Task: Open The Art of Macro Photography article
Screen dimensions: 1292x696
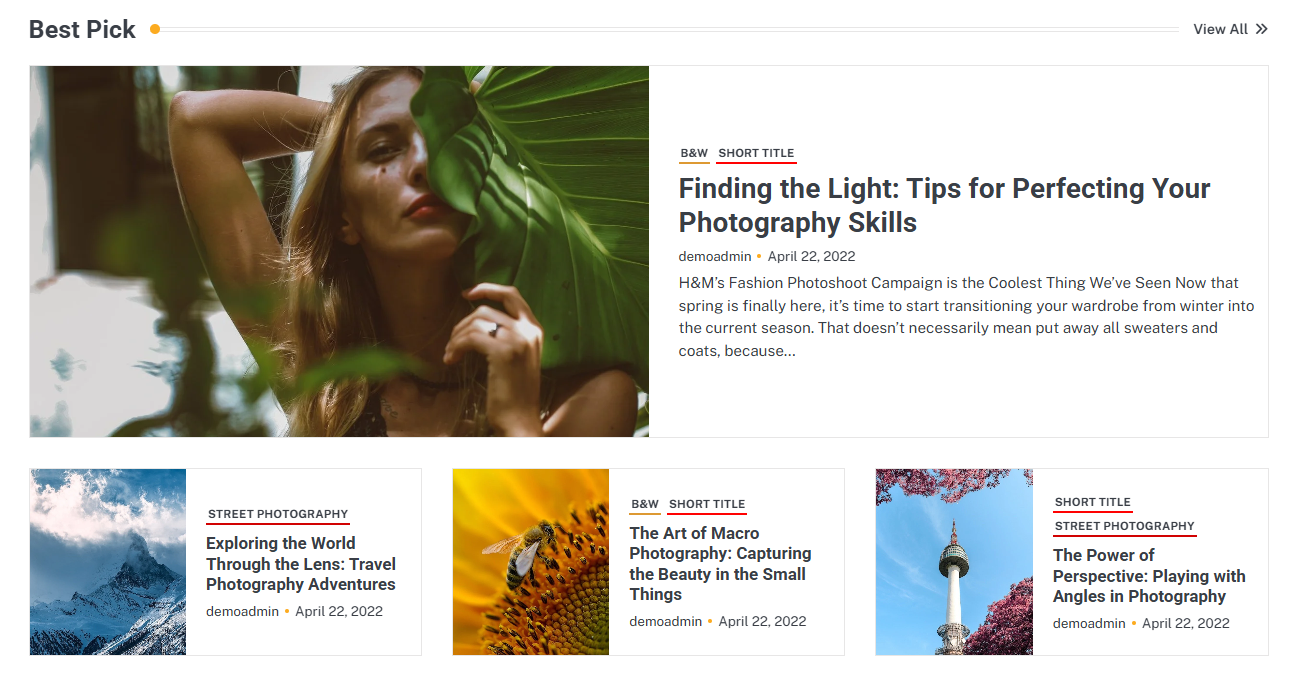Action: tap(719, 564)
